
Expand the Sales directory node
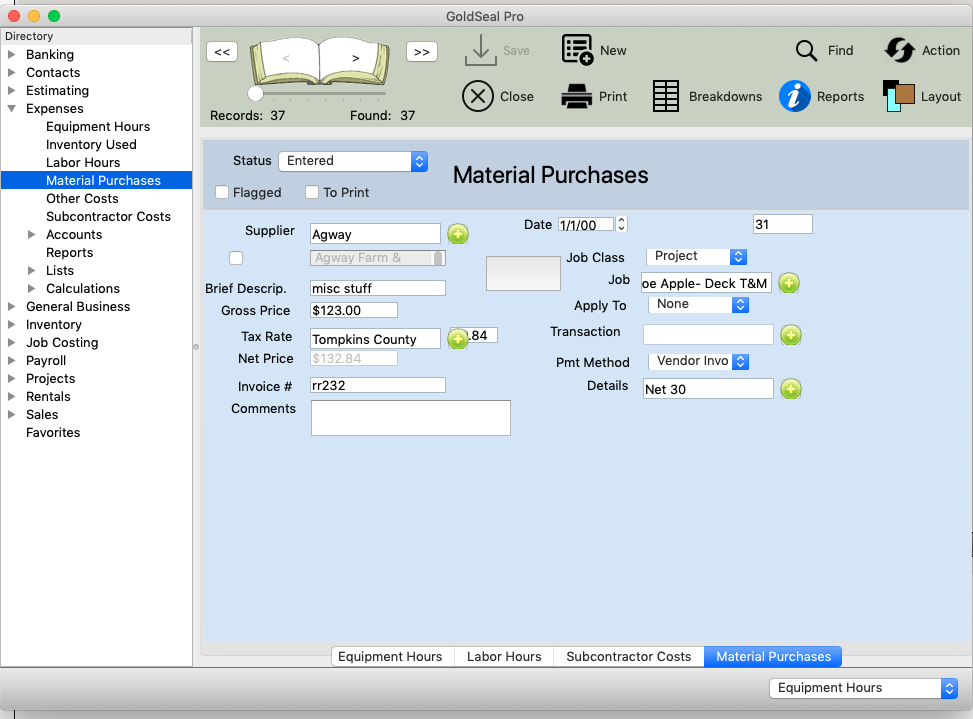click(11, 414)
